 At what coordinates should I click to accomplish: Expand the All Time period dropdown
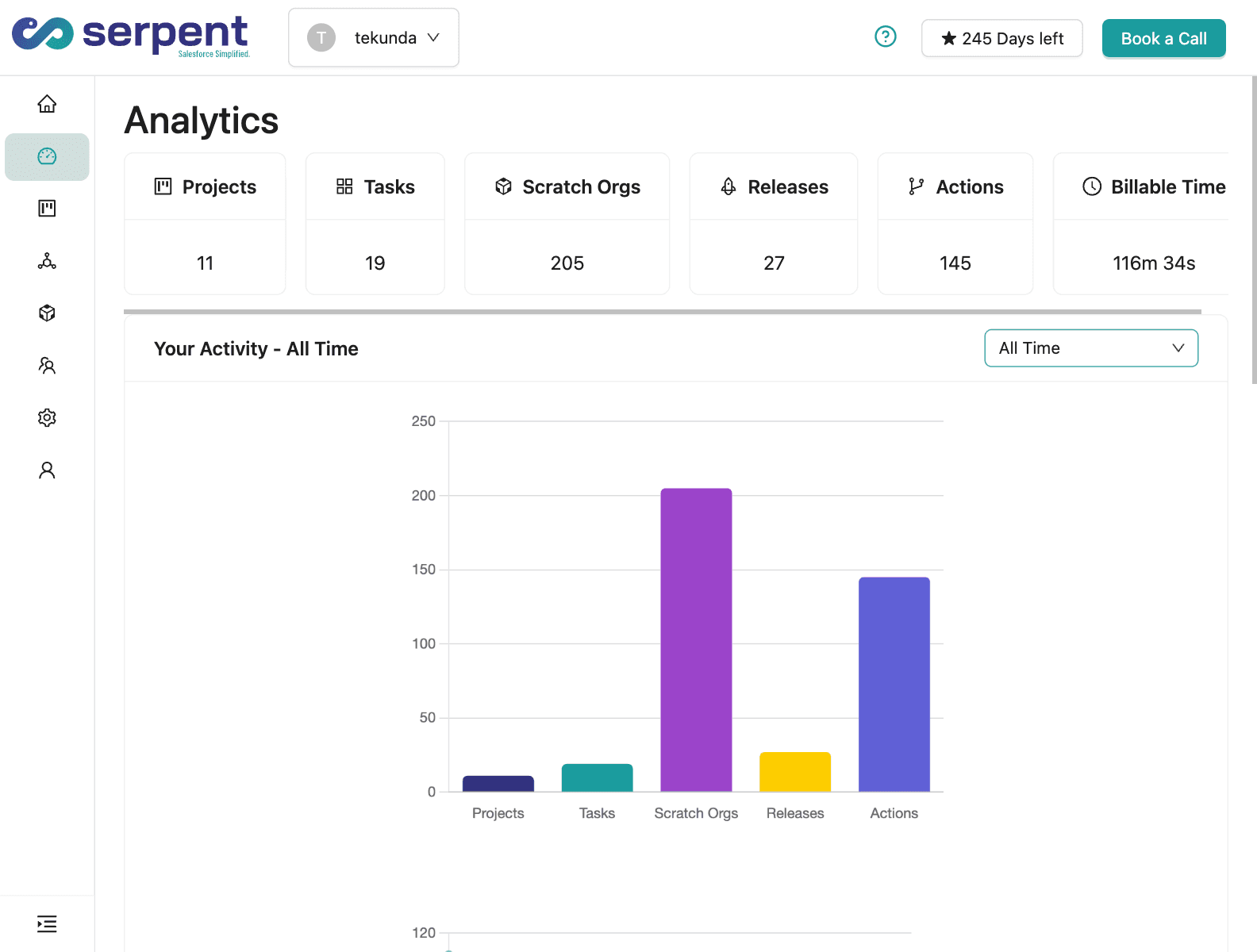[1090, 348]
